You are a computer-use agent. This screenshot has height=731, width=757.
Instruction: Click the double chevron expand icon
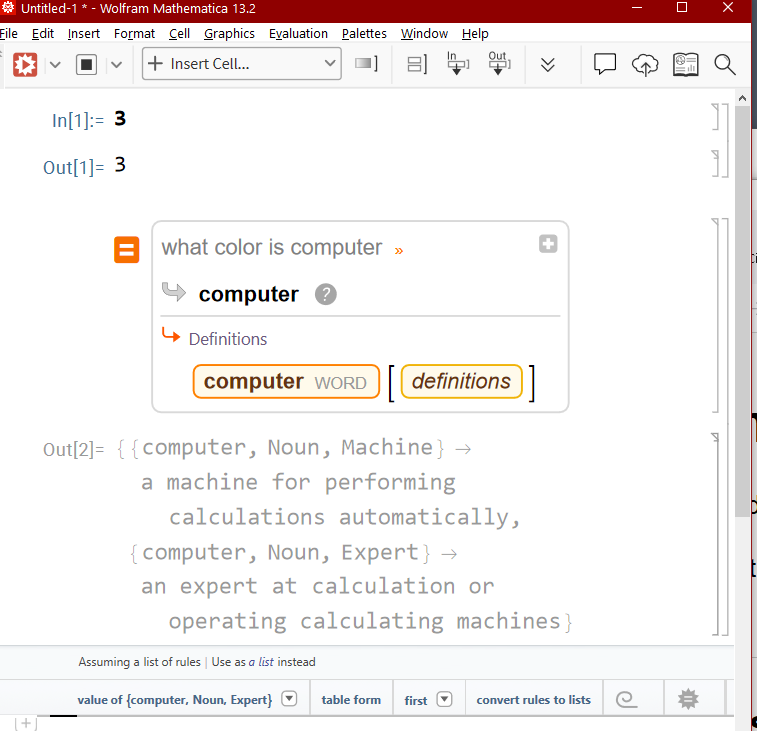pos(547,65)
